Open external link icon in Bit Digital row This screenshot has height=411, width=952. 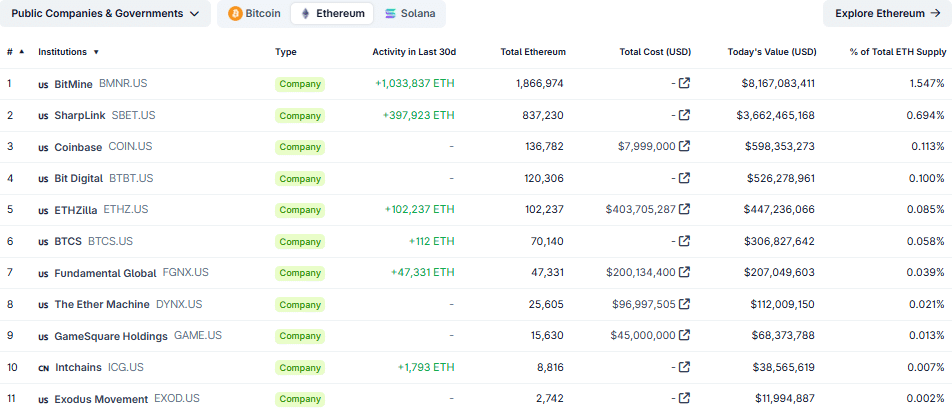point(684,178)
